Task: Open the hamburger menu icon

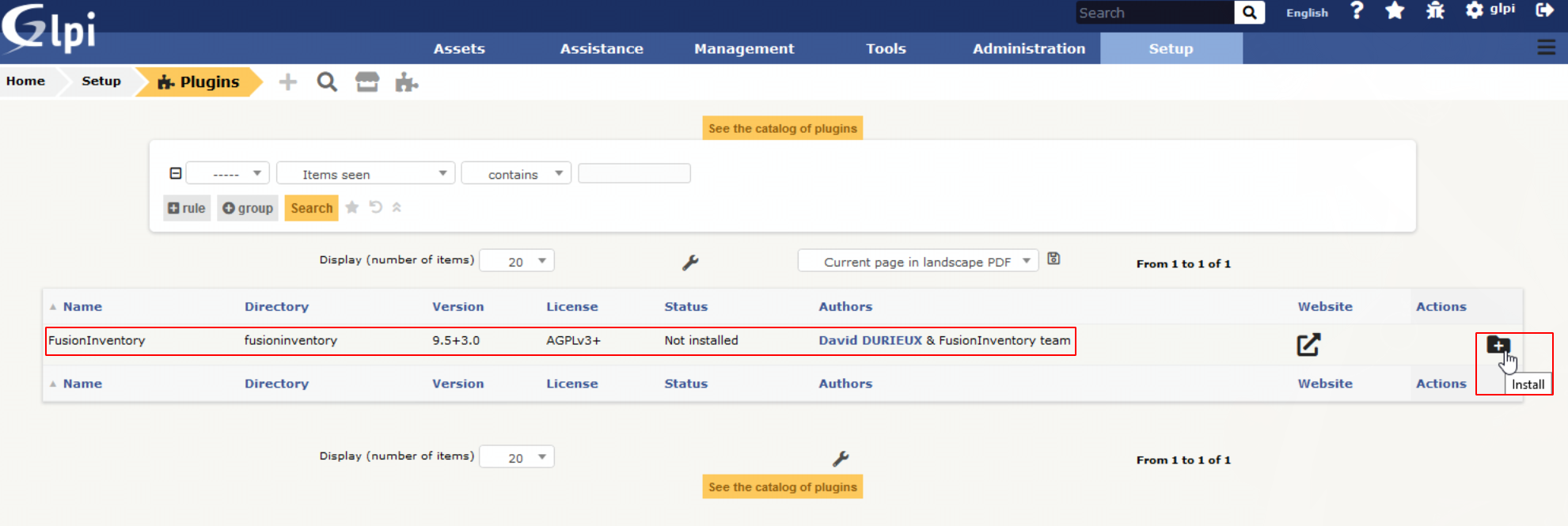Action: point(1546,48)
